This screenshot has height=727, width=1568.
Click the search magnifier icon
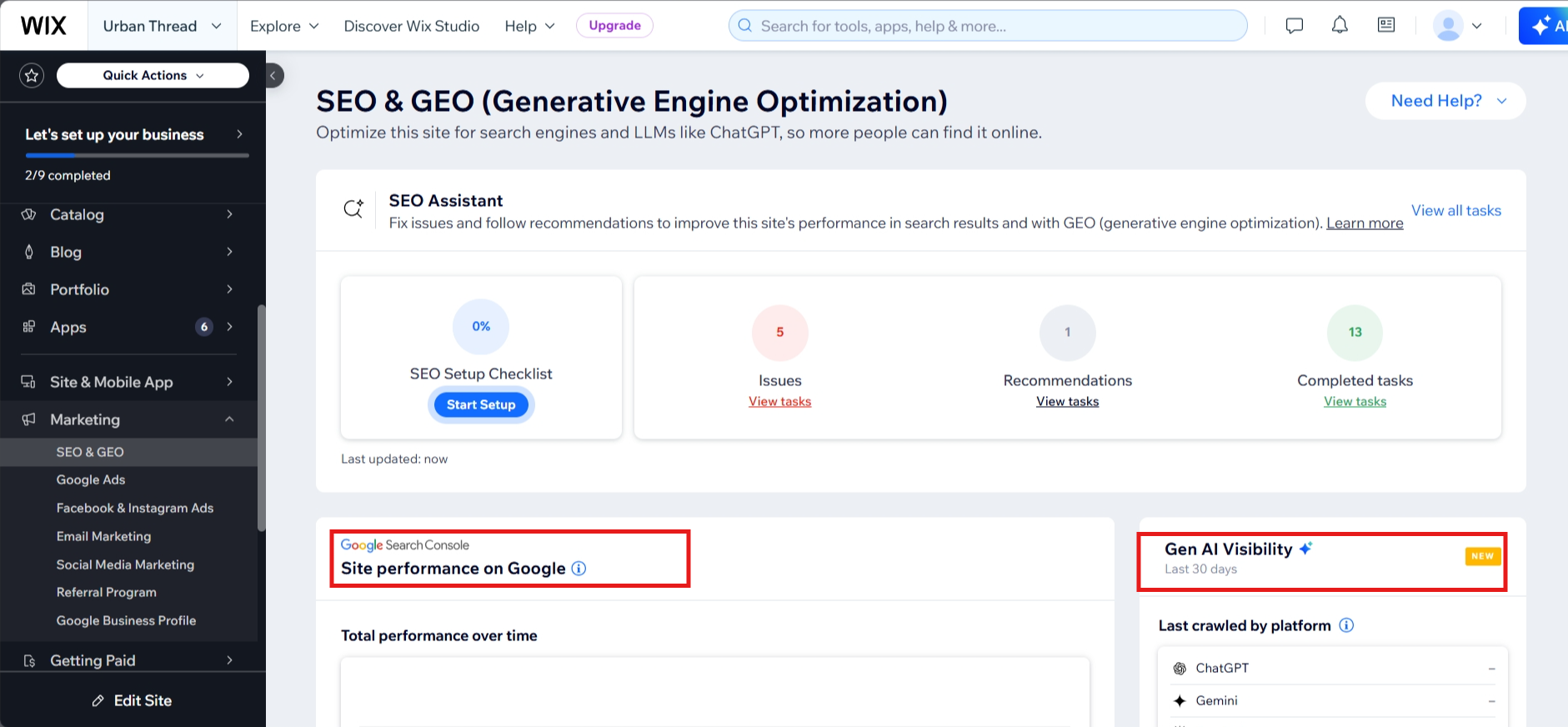click(x=745, y=26)
